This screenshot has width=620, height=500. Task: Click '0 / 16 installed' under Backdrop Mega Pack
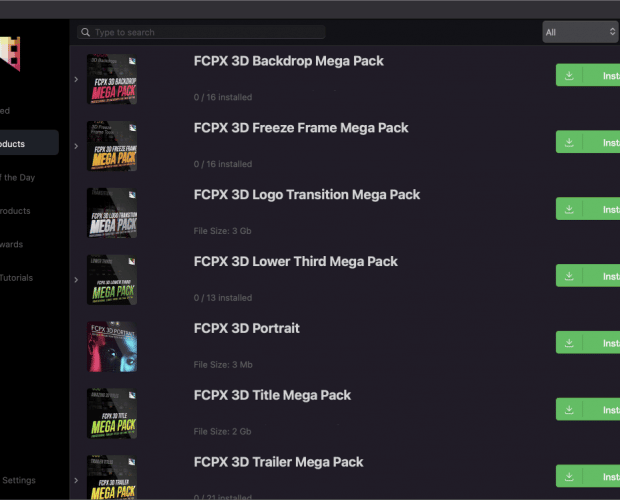(x=223, y=97)
